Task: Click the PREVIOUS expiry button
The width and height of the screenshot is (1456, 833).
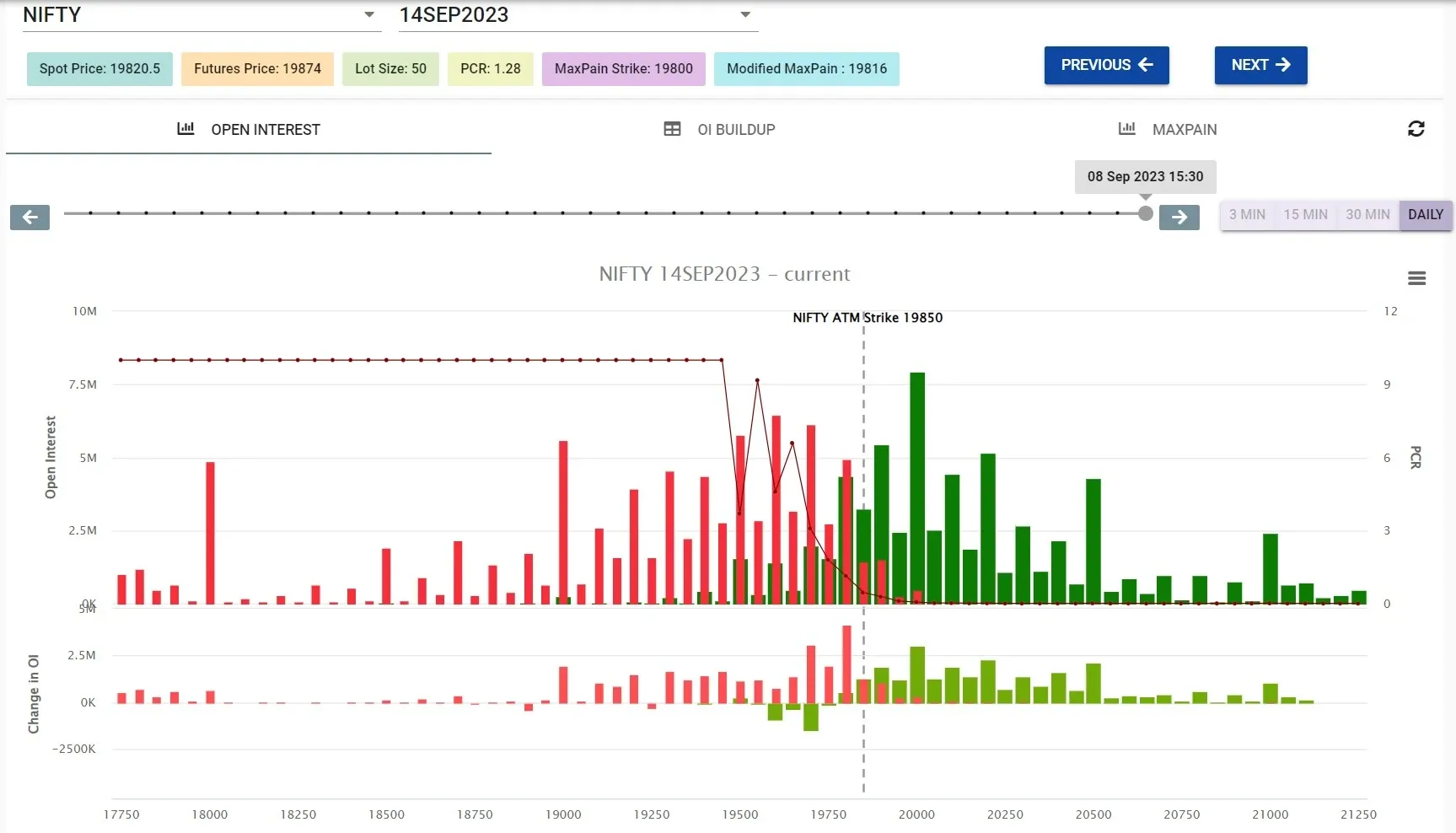Action: click(1106, 65)
